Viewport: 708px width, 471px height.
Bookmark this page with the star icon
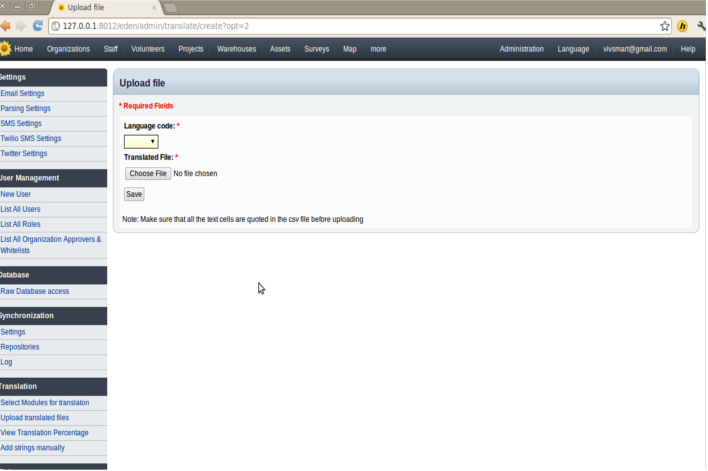pyautogui.click(x=665, y=26)
